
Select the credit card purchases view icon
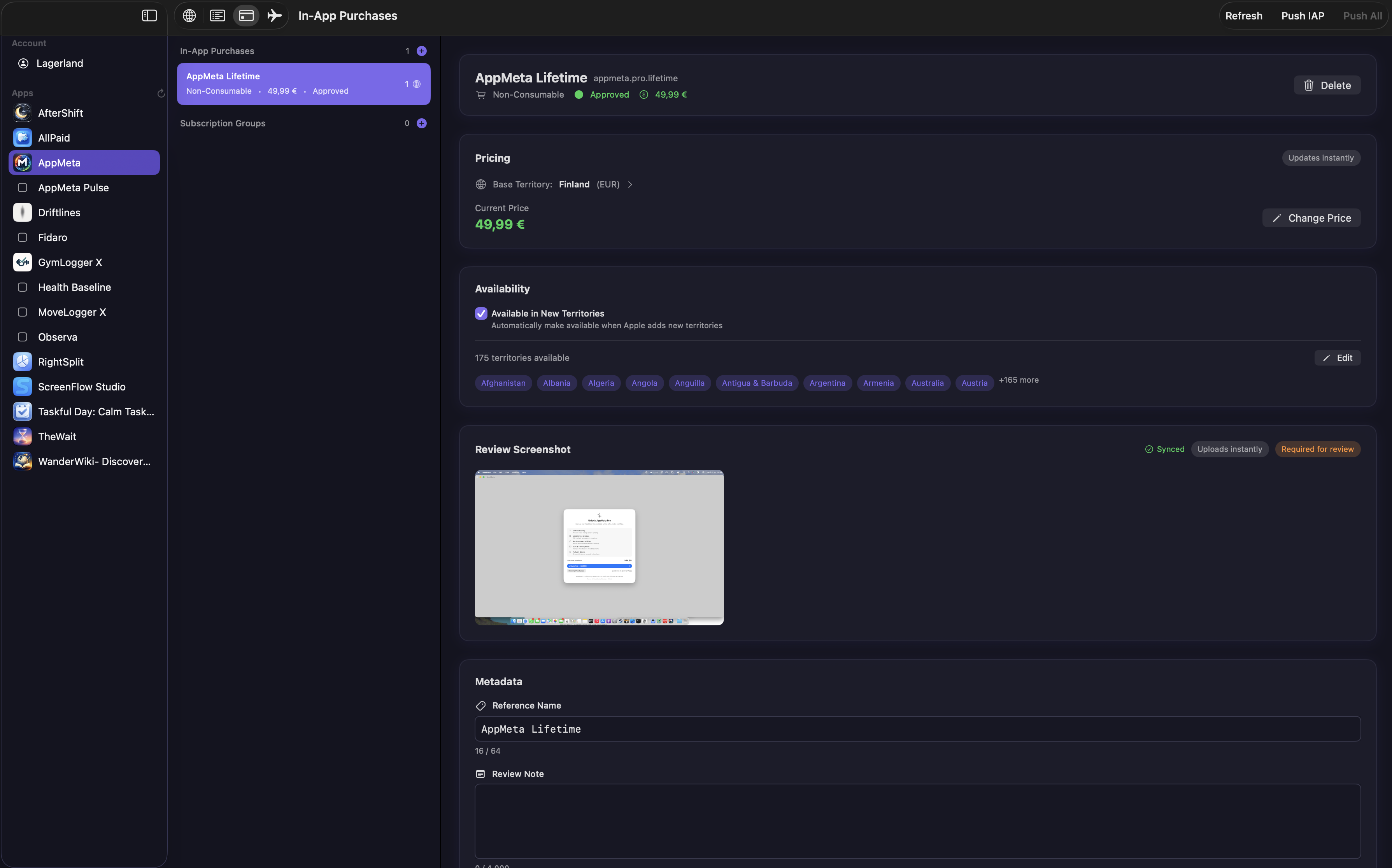pos(246,16)
